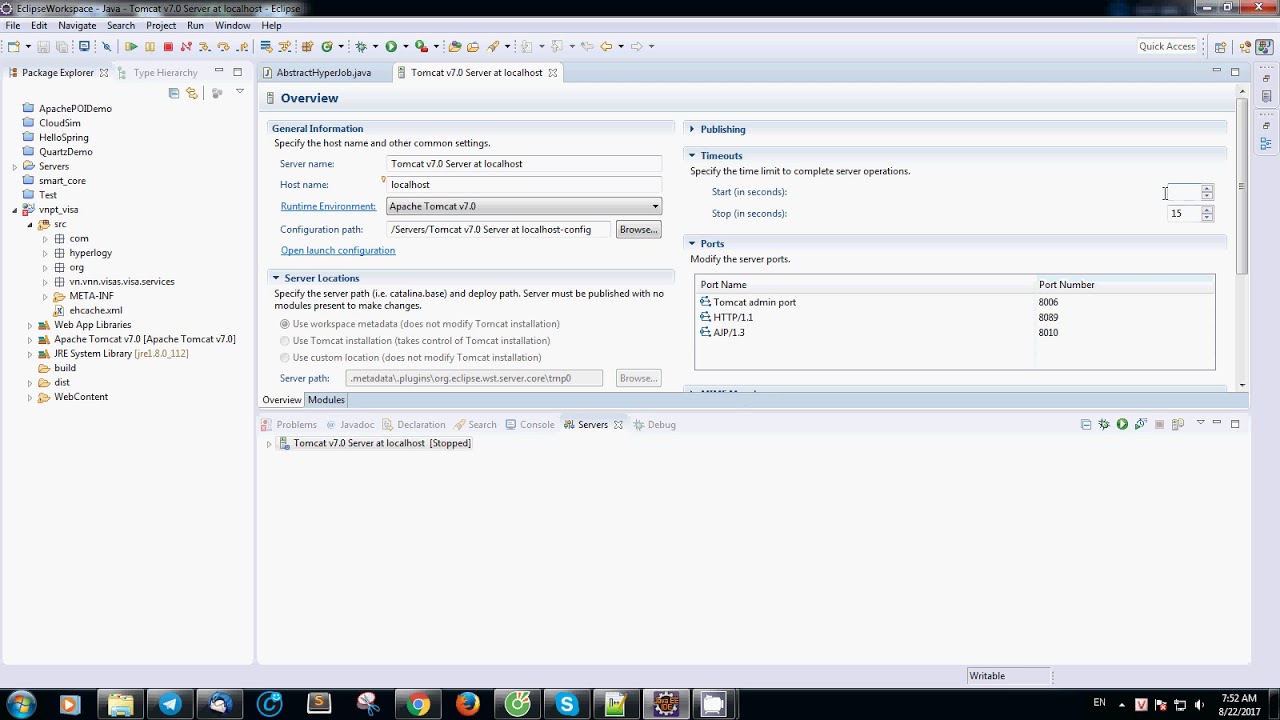This screenshot has width=1280, height=720.
Task: Click the Debug bug icon in the main toolbar
Action: coord(362,46)
